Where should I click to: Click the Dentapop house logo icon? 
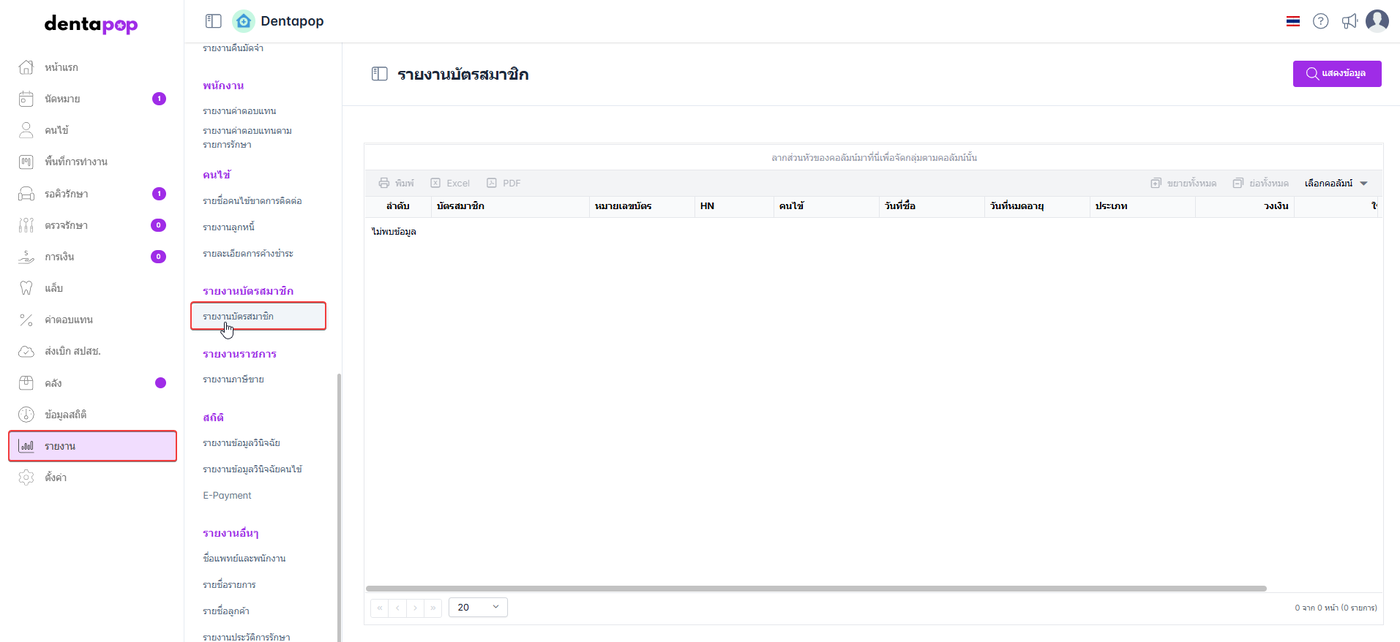click(243, 21)
